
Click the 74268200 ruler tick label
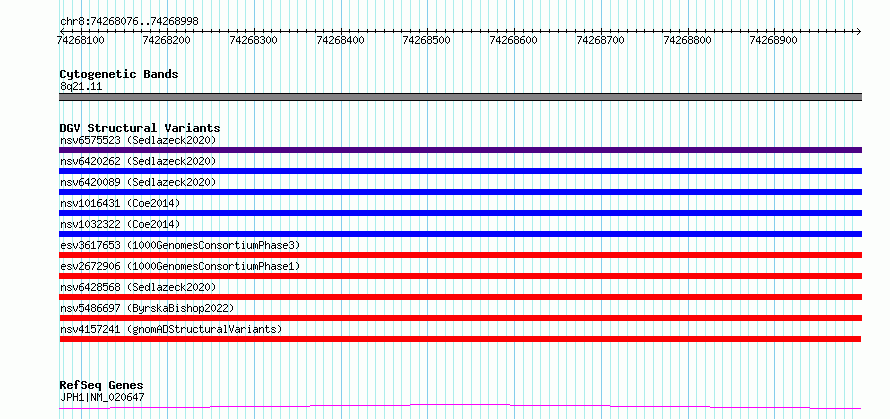pos(167,40)
